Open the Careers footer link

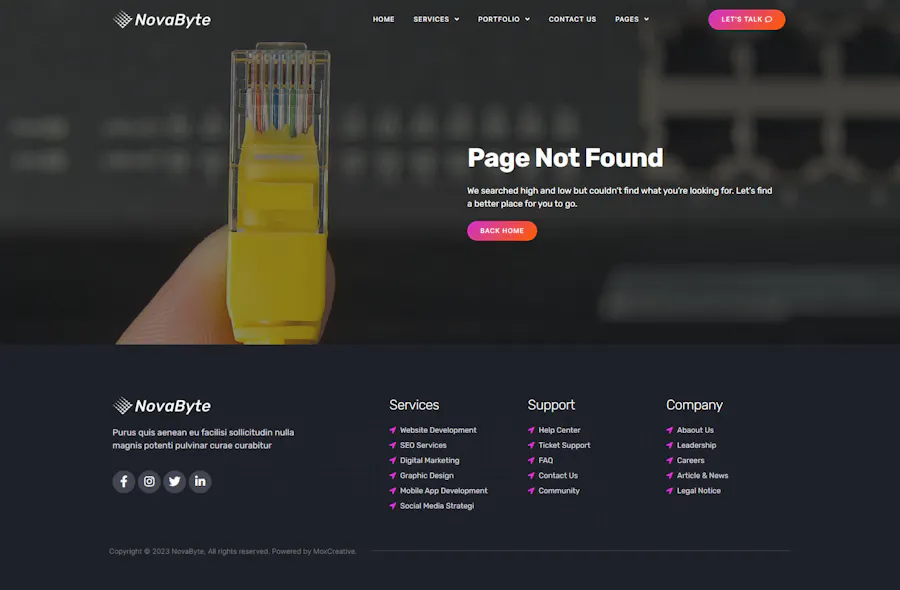[x=690, y=460]
